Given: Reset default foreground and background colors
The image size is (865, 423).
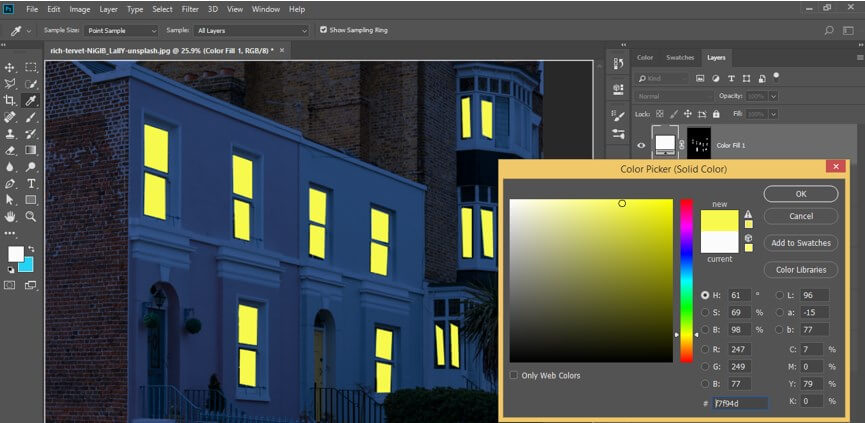Looking at the screenshot, I should (x=10, y=270).
